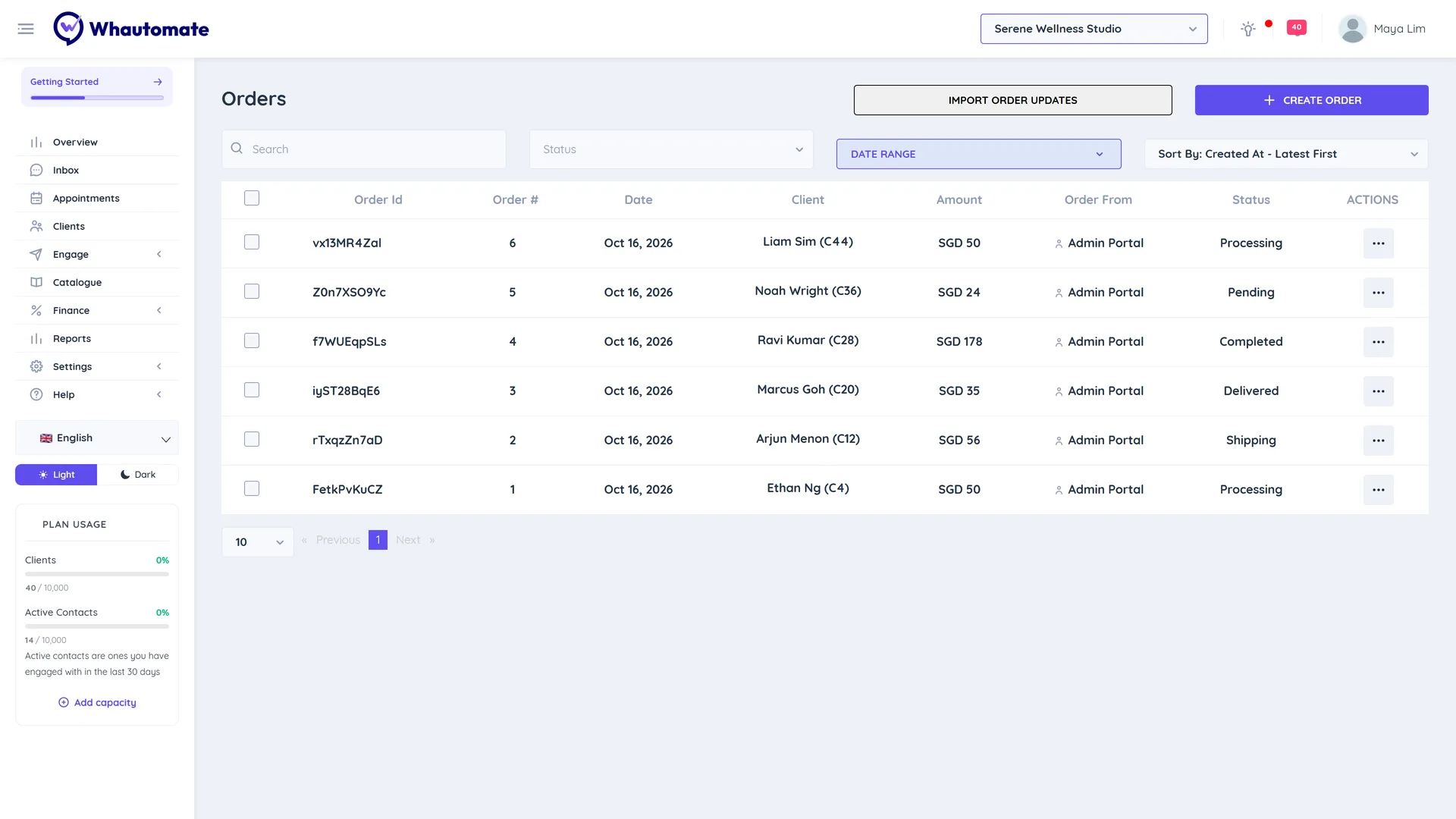Open the notifications badge showing 40
The image size is (1456, 819).
coord(1297,28)
